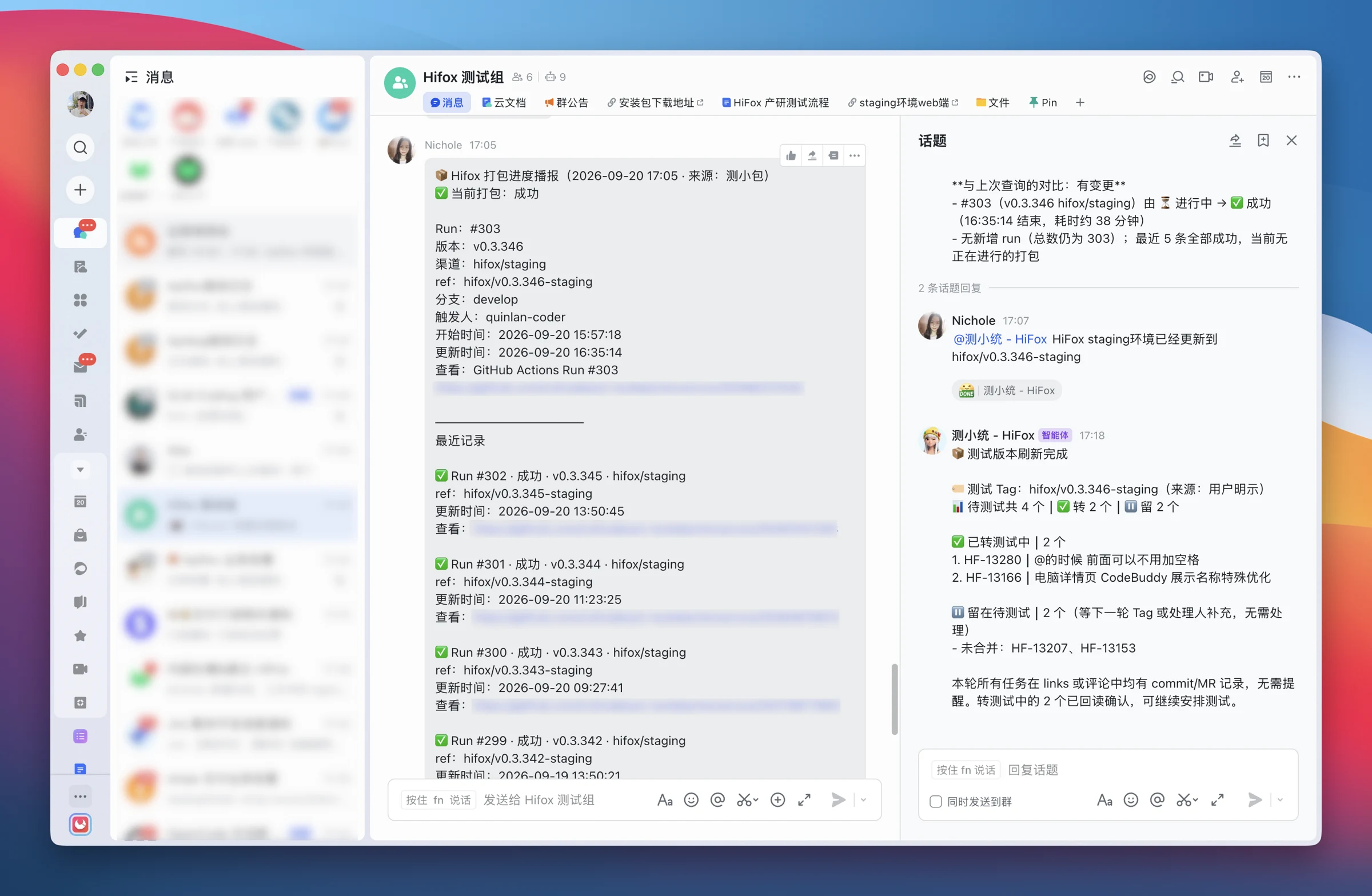Check the 同时发送到群 checkbox
This screenshot has width=1372, height=896.
(936, 802)
